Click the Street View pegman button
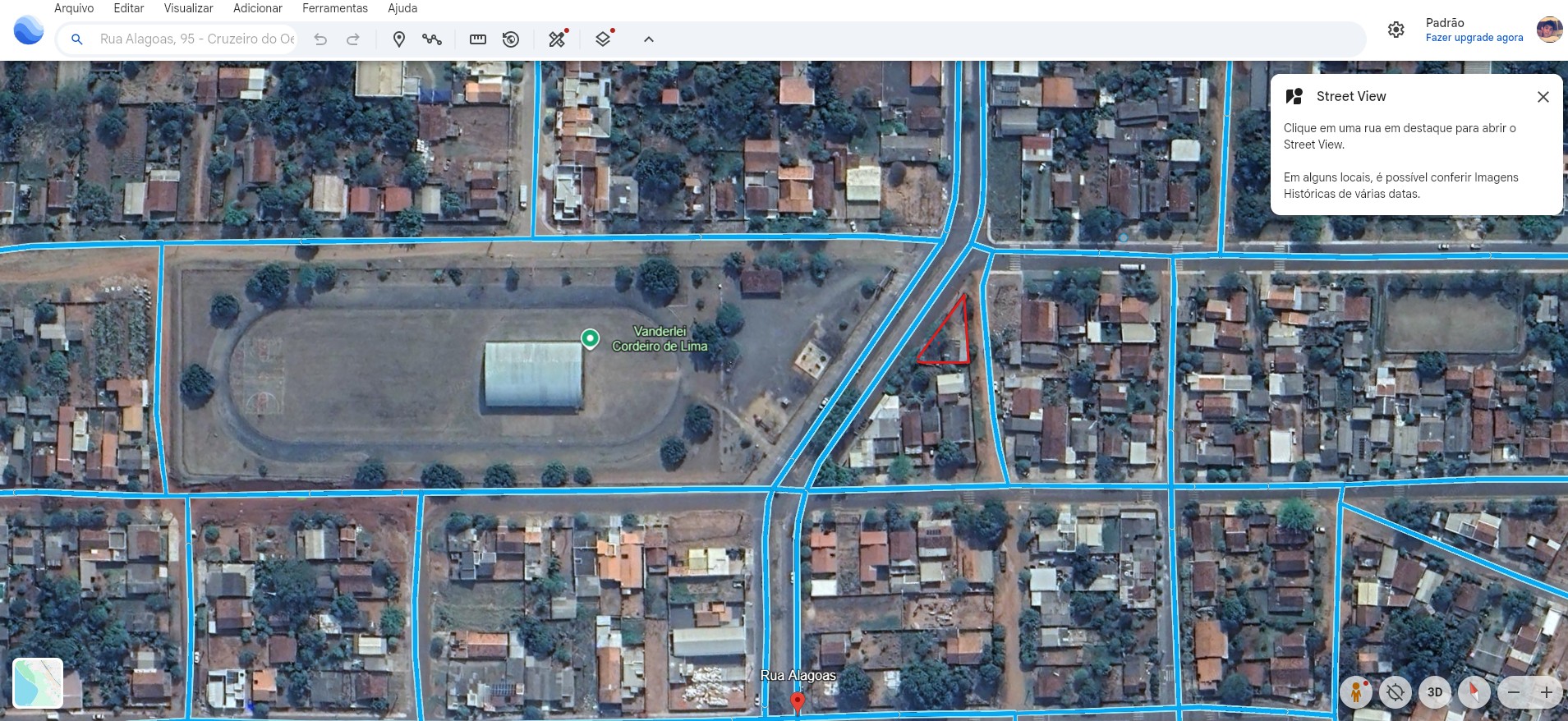This screenshot has width=1568, height=721. coord(1356,692)
